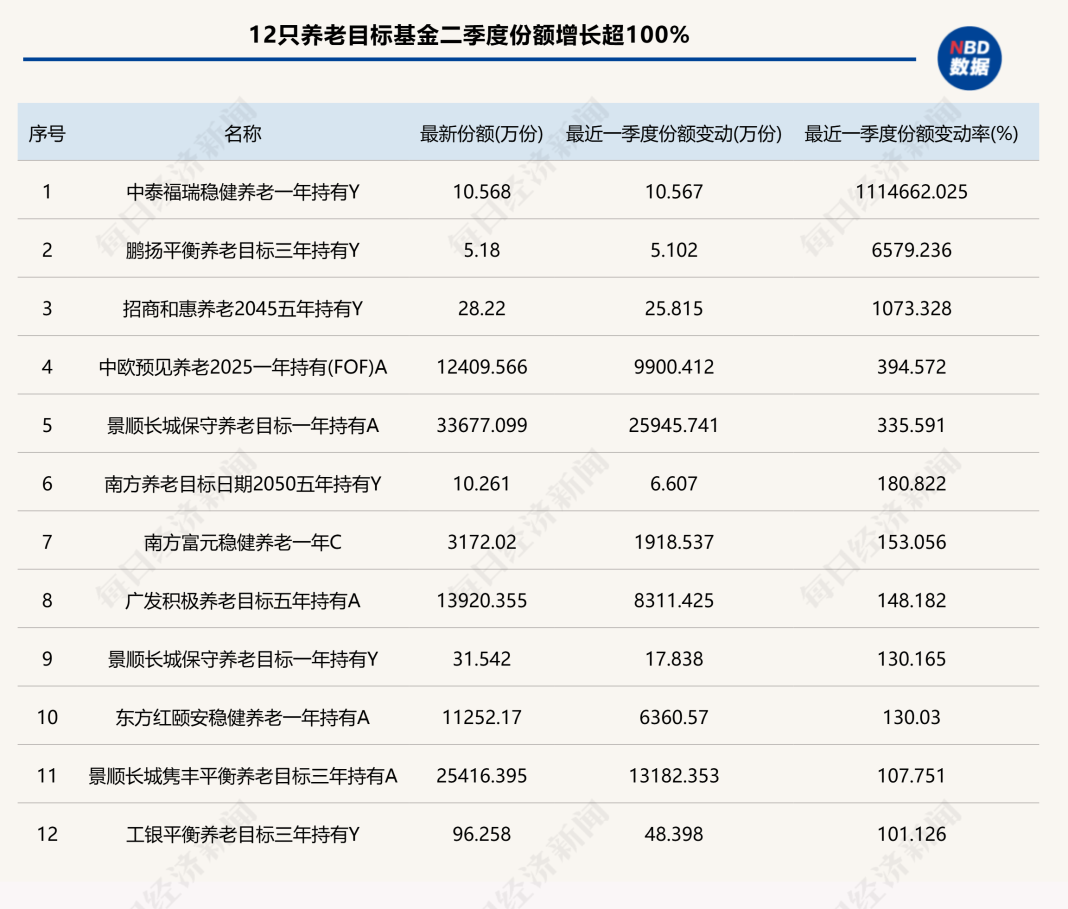The image size is (1068, 909).
Task: Click the share change 13182.353
Action: click(x=674, y=776)
